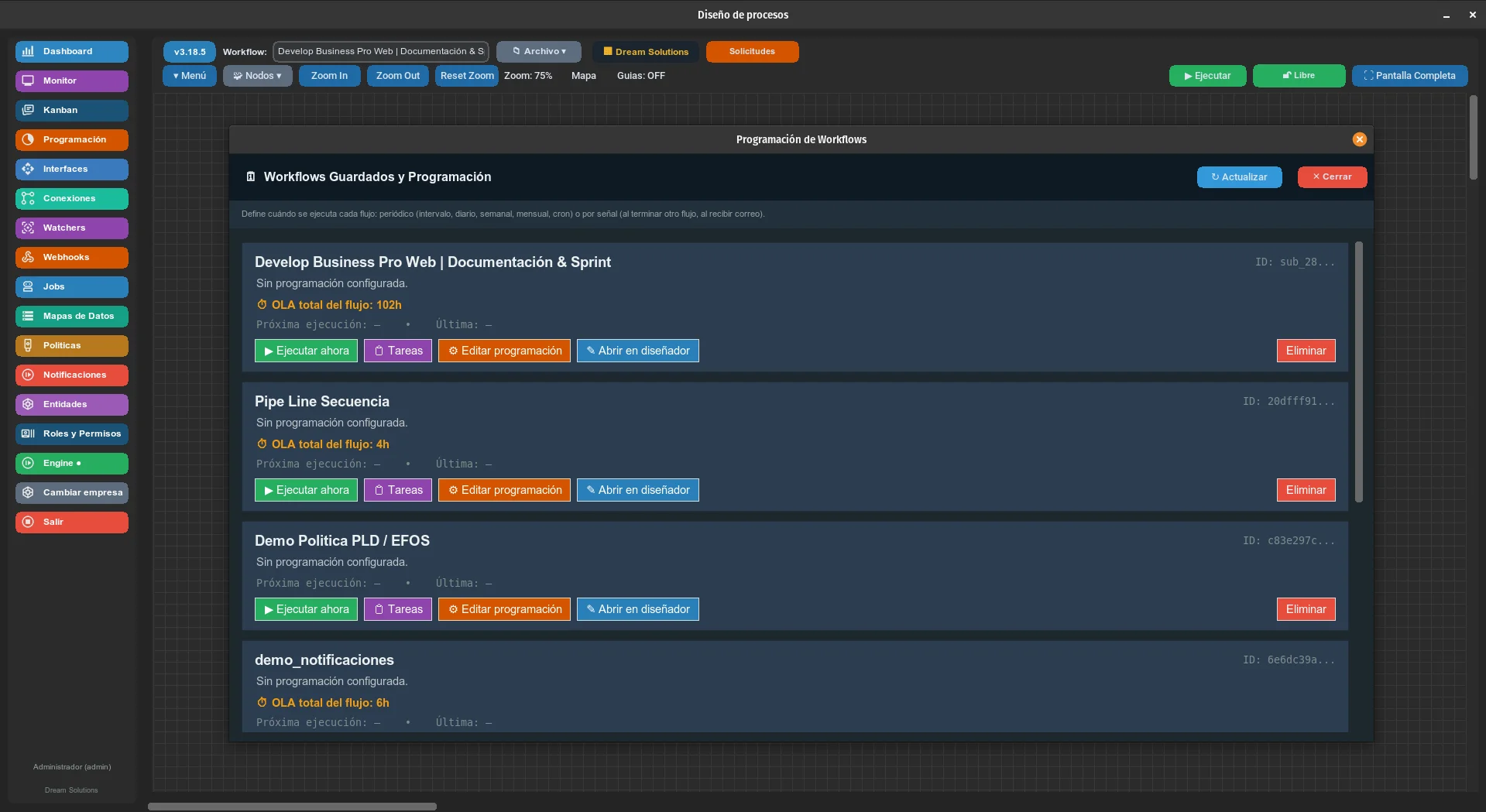Viewport: 1486px width, 812px height.
Task: Click the red Cerrar button
Action: [1332, 177]
